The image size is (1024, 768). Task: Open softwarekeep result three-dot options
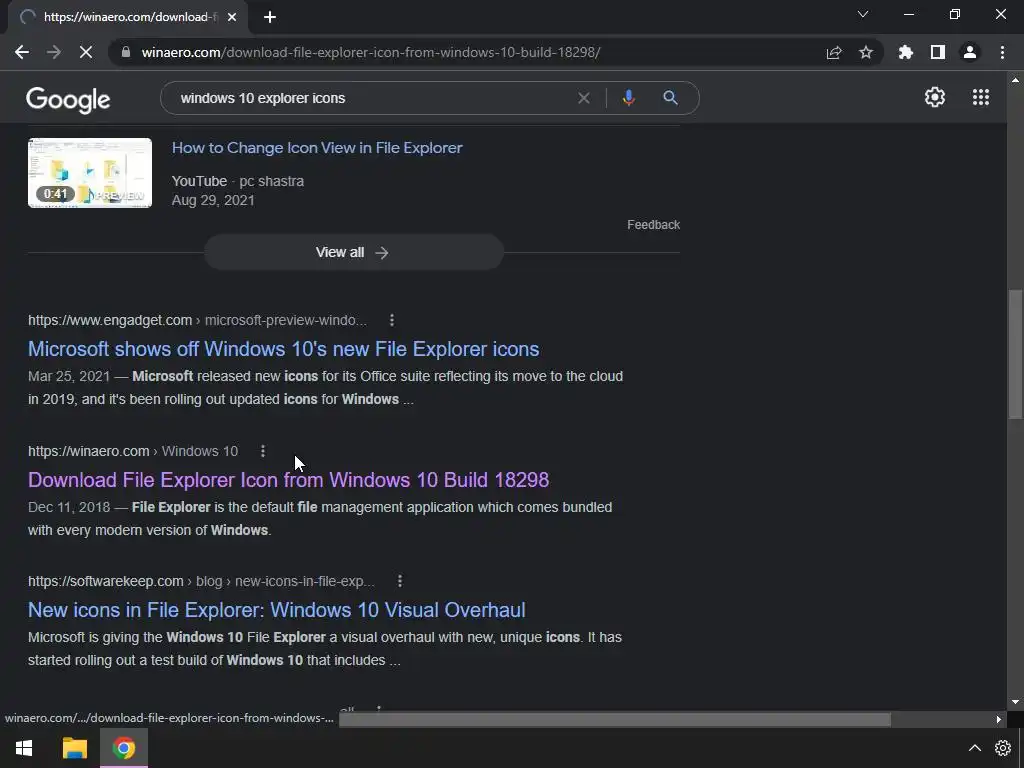(x=400, y=581)
